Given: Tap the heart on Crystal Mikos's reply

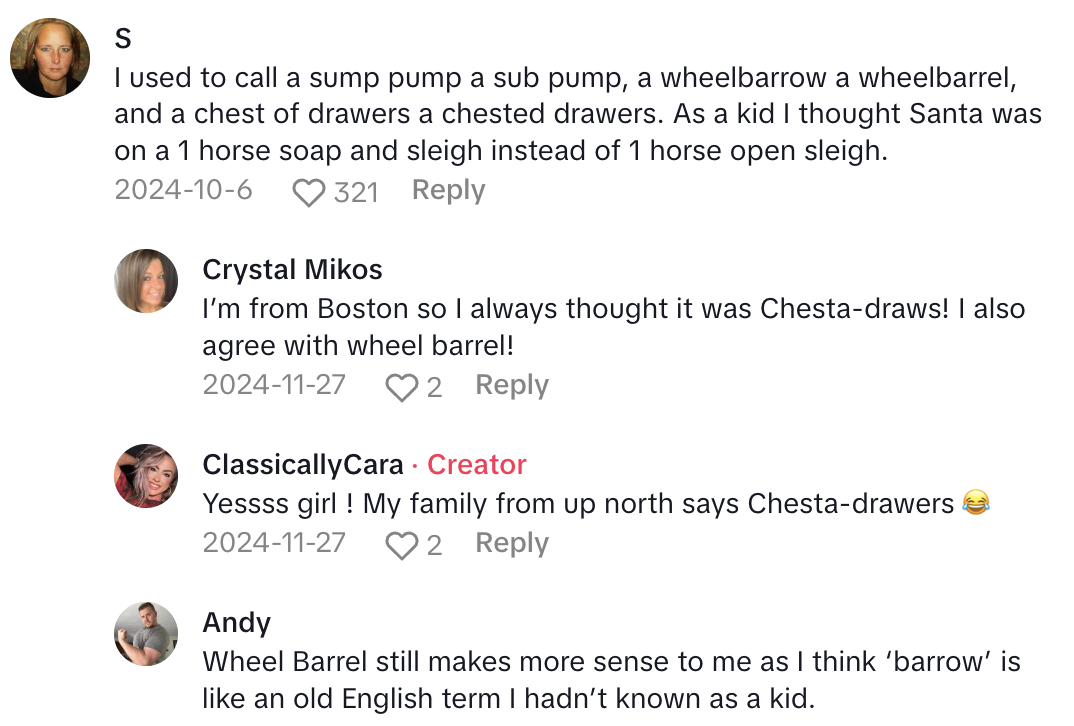Looking at the screenshot, I should tap(401, 387).
